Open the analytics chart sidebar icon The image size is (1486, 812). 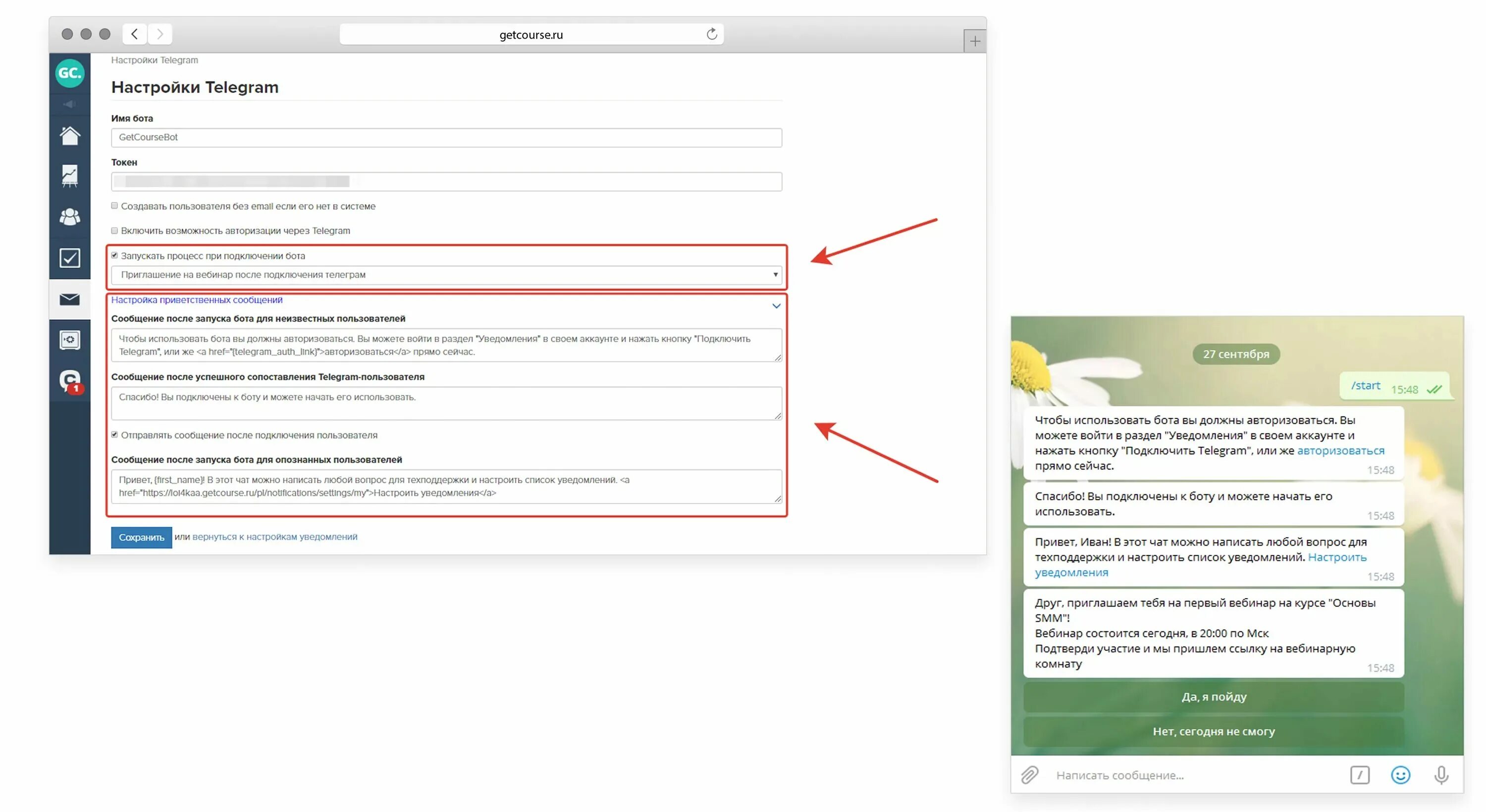click(70, 176)
